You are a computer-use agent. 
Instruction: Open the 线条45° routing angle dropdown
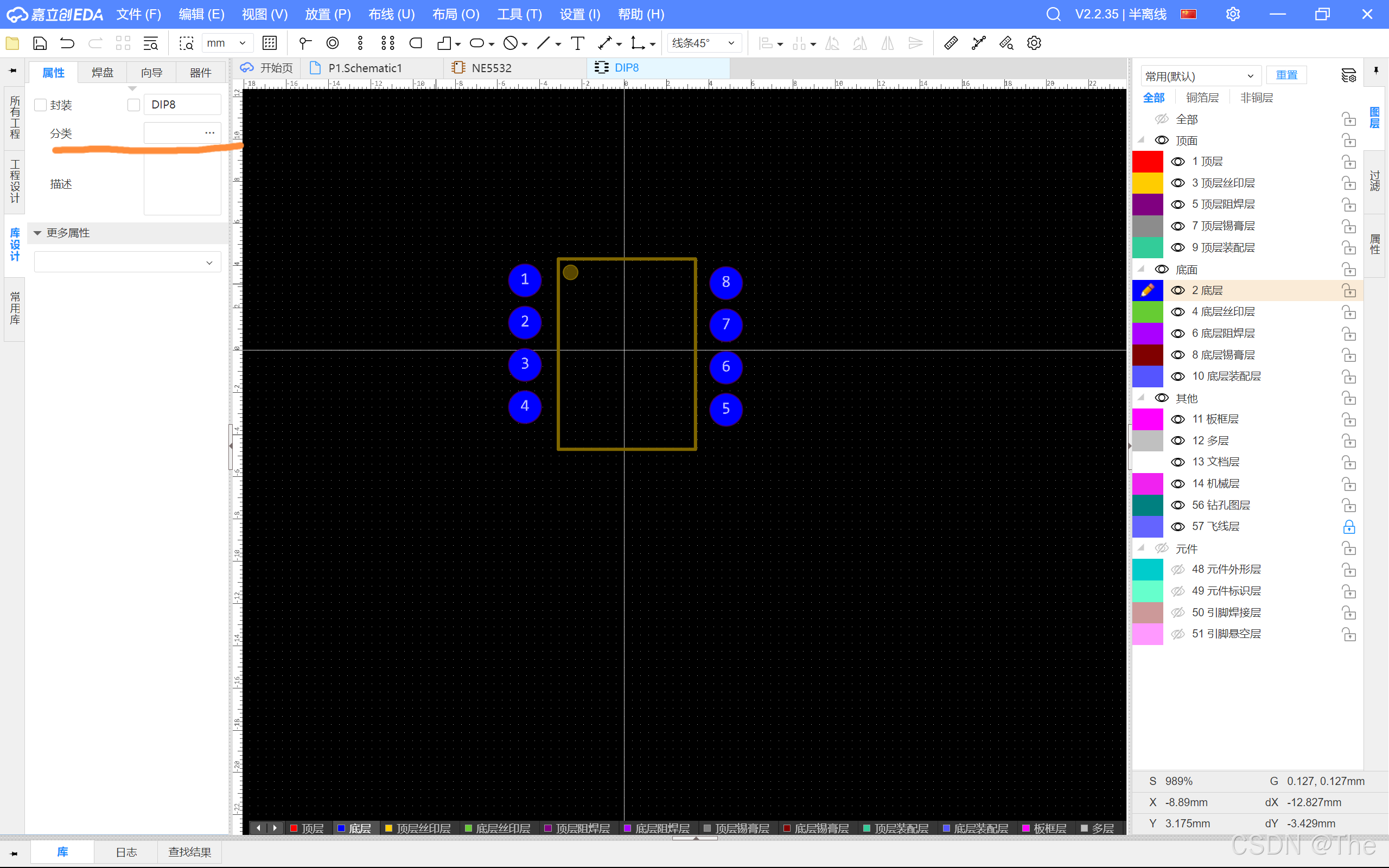704,43
